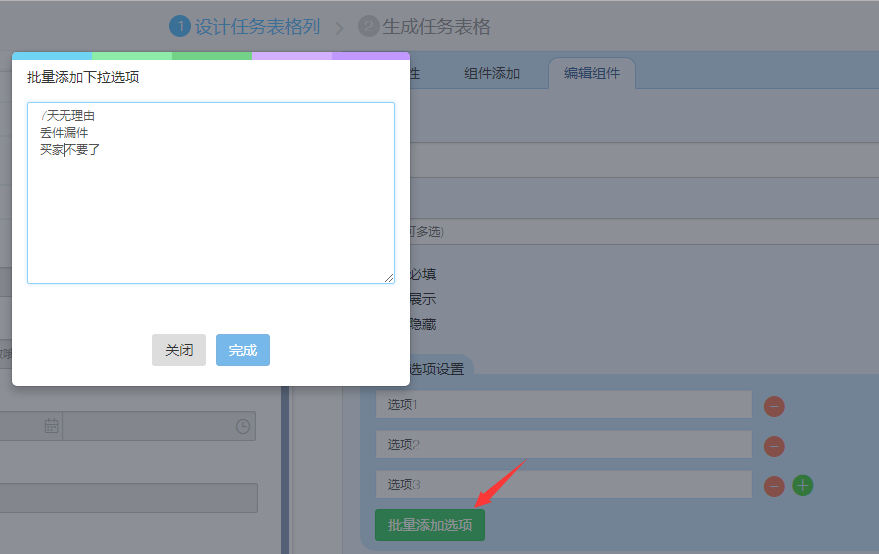Click step 2 circle 生成任务表格
879x554 pixels.
pos(368,27)
